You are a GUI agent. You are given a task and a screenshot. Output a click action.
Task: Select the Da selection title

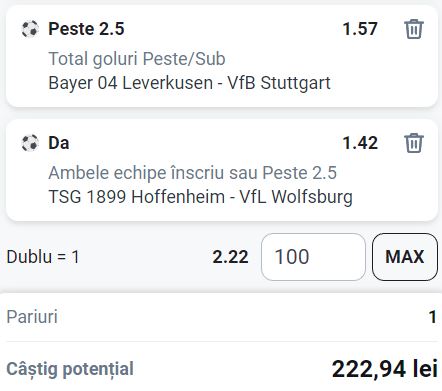click(59, 143)
